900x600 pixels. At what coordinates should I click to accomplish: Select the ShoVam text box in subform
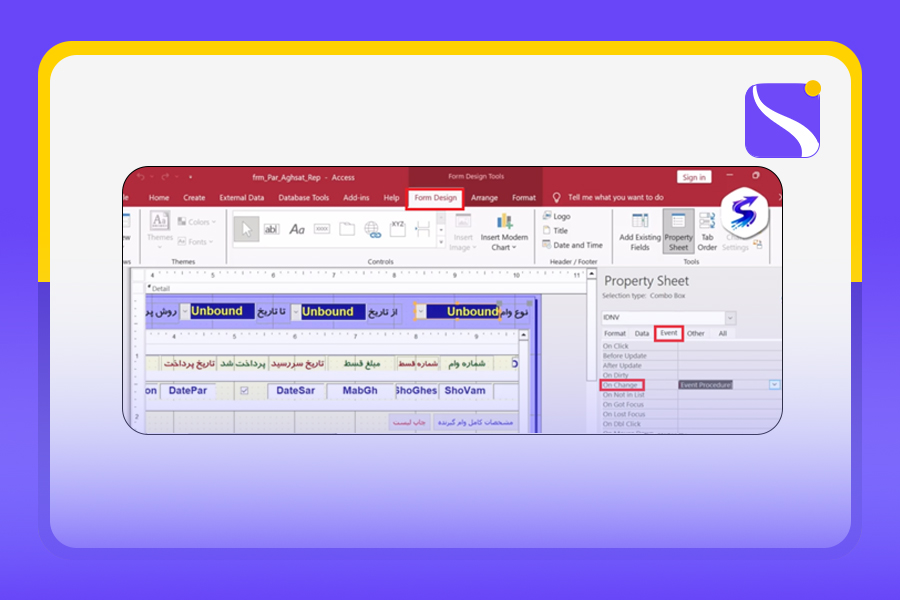(x=465, y=390)
